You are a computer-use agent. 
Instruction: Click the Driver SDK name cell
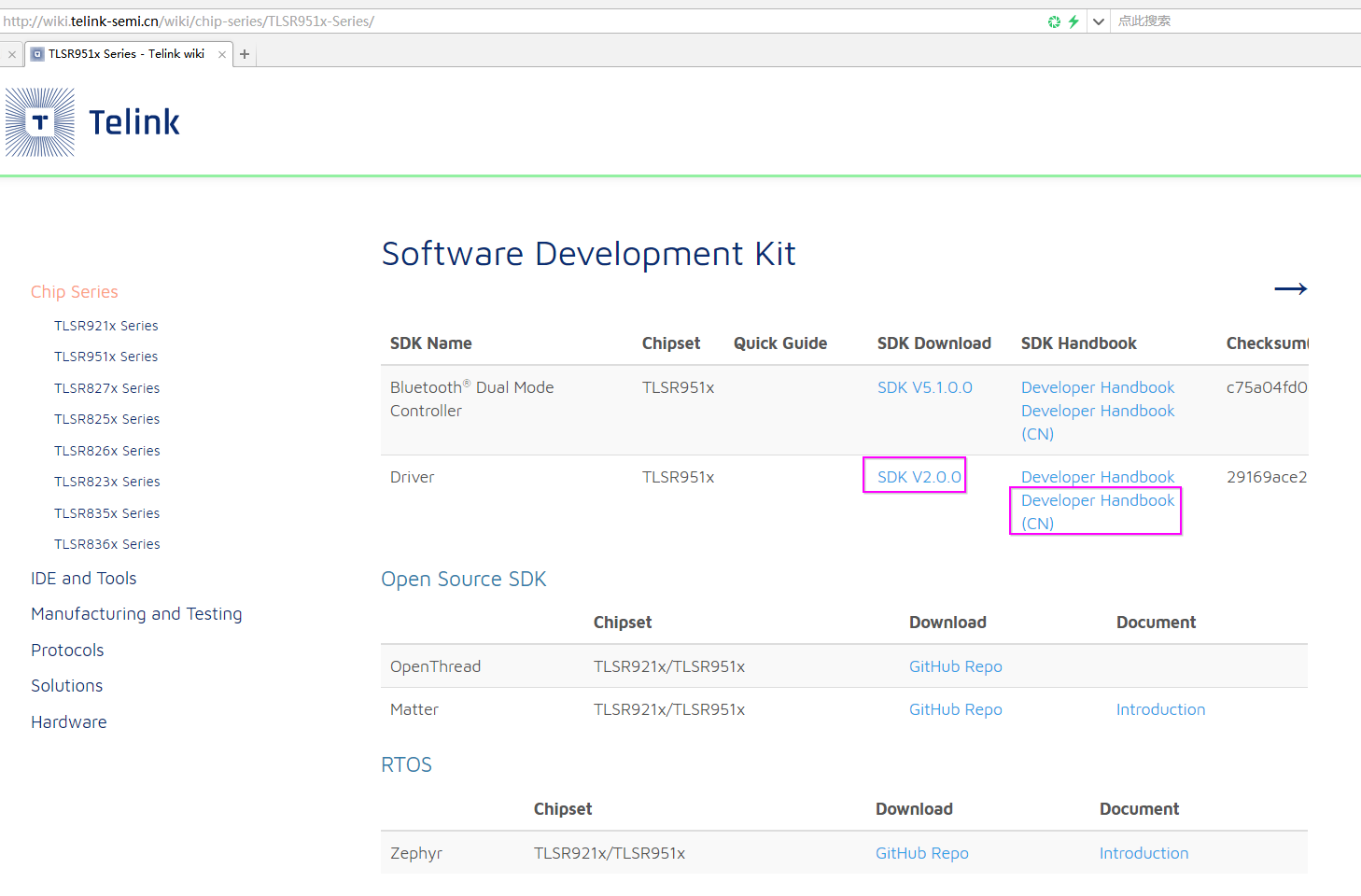pyautogui.click(x=413, y=477)
